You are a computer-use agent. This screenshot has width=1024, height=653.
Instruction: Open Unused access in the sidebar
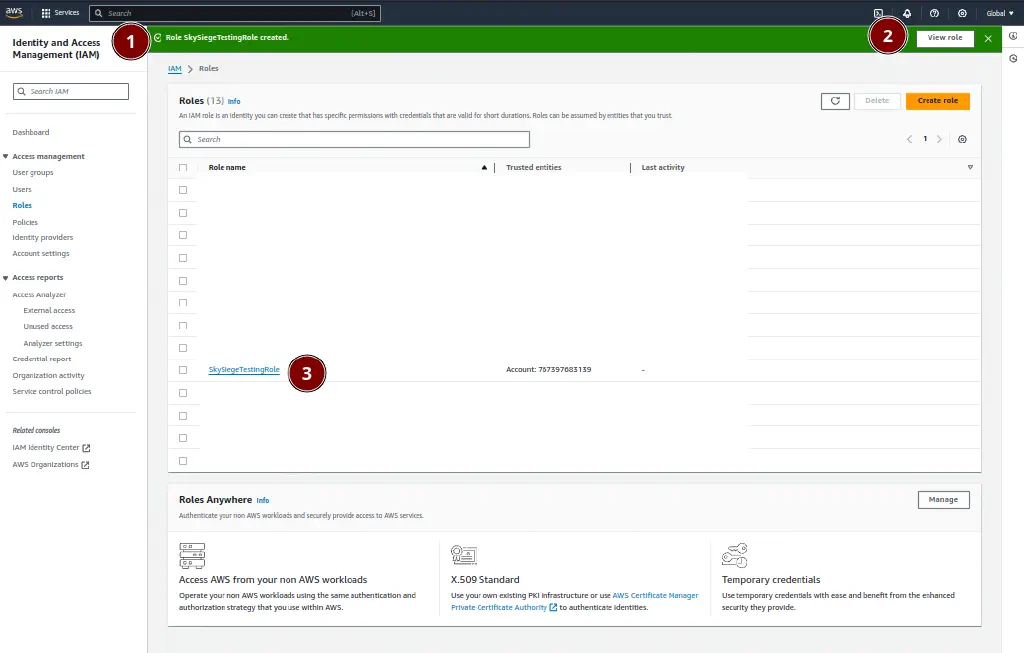tap(48, 326)
